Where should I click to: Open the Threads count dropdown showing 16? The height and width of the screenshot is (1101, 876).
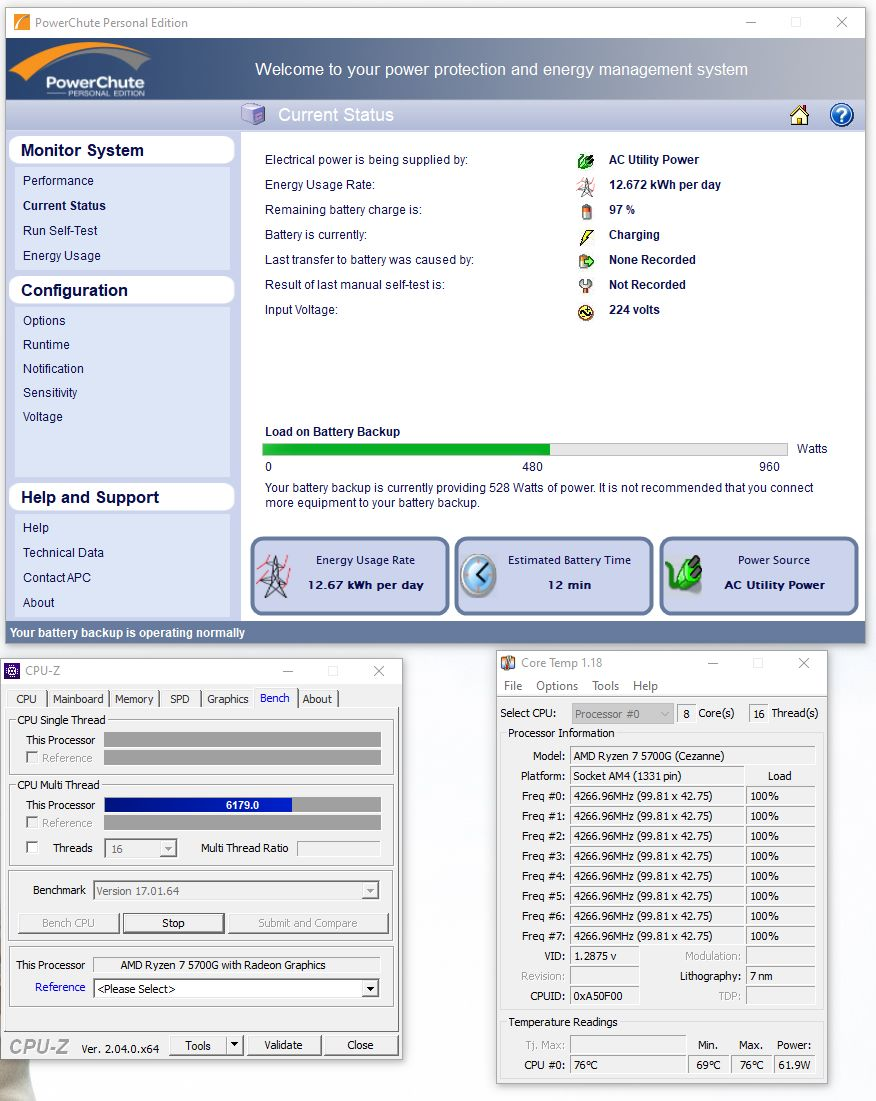coord(140,848)
